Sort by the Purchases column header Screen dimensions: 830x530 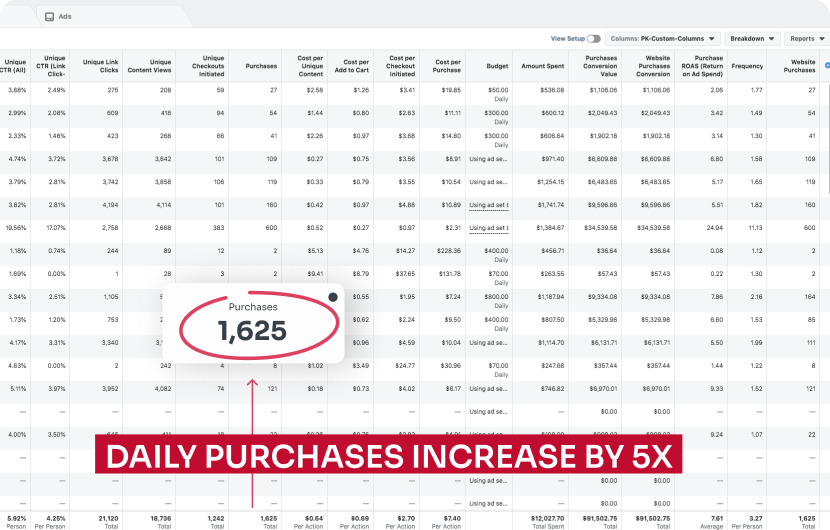click(261, 66)
